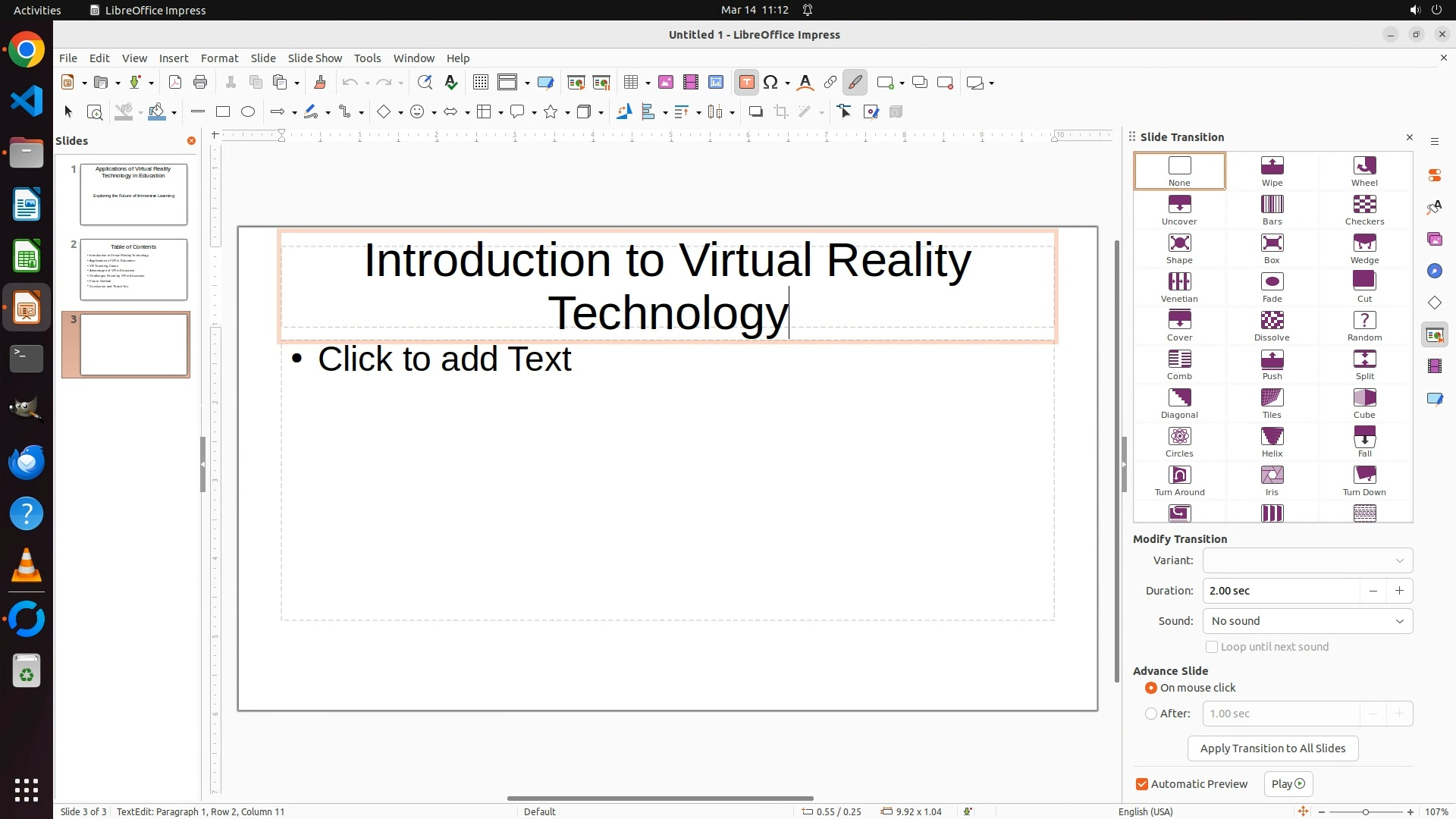Select the Ellipse shape tool

point(248,112)
